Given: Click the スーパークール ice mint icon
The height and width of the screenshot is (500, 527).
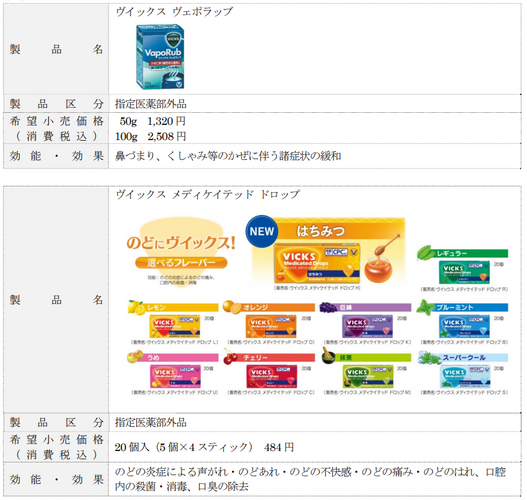Looking at the screenshot, I should point(429,358).
